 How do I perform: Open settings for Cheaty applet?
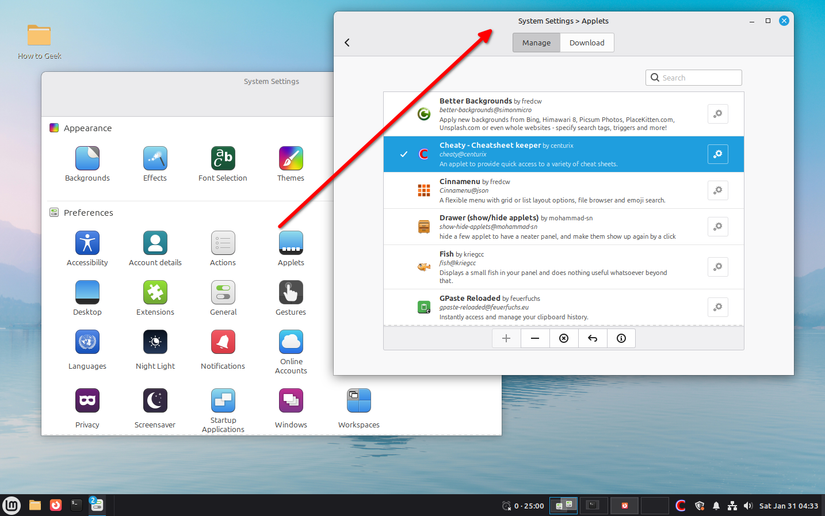pyautogui.click(x=717, y=154)
